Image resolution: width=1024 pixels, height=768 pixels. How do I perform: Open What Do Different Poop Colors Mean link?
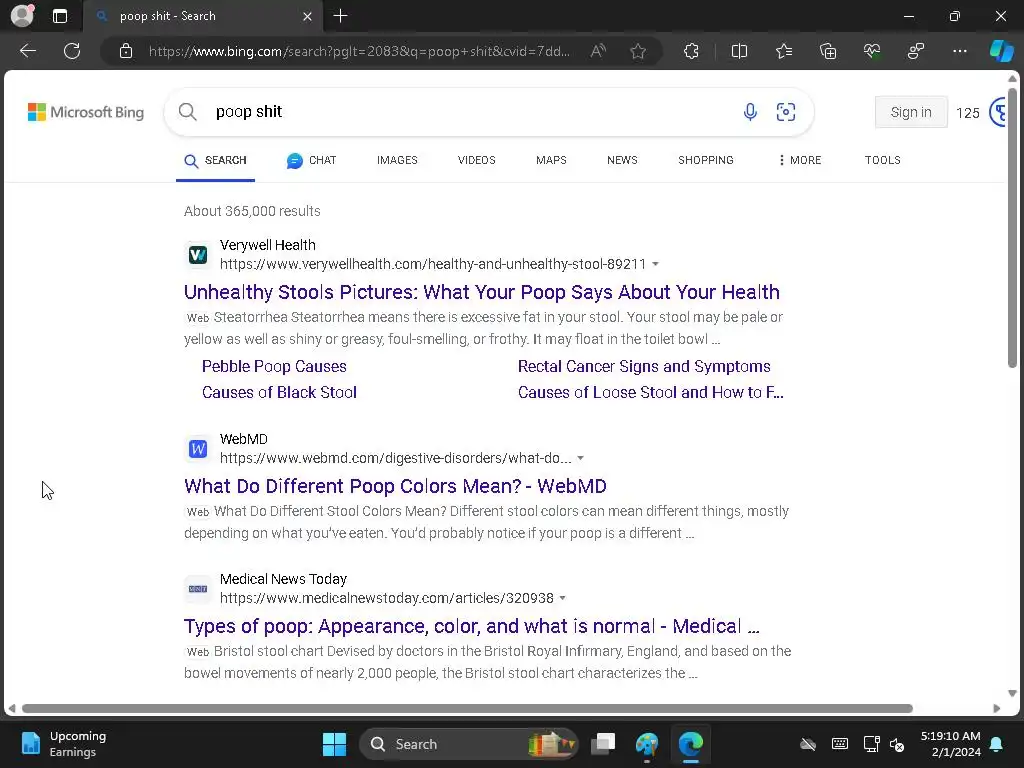[x=395, y=486]
